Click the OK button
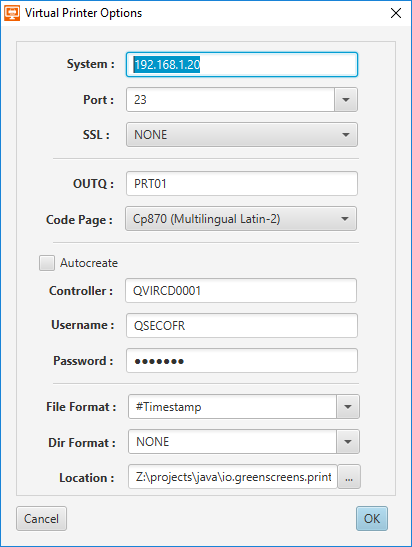 (372, 518)
